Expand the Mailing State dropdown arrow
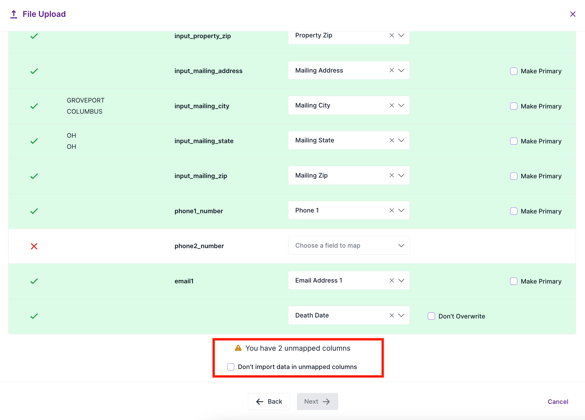 click(x=401, y=140)
